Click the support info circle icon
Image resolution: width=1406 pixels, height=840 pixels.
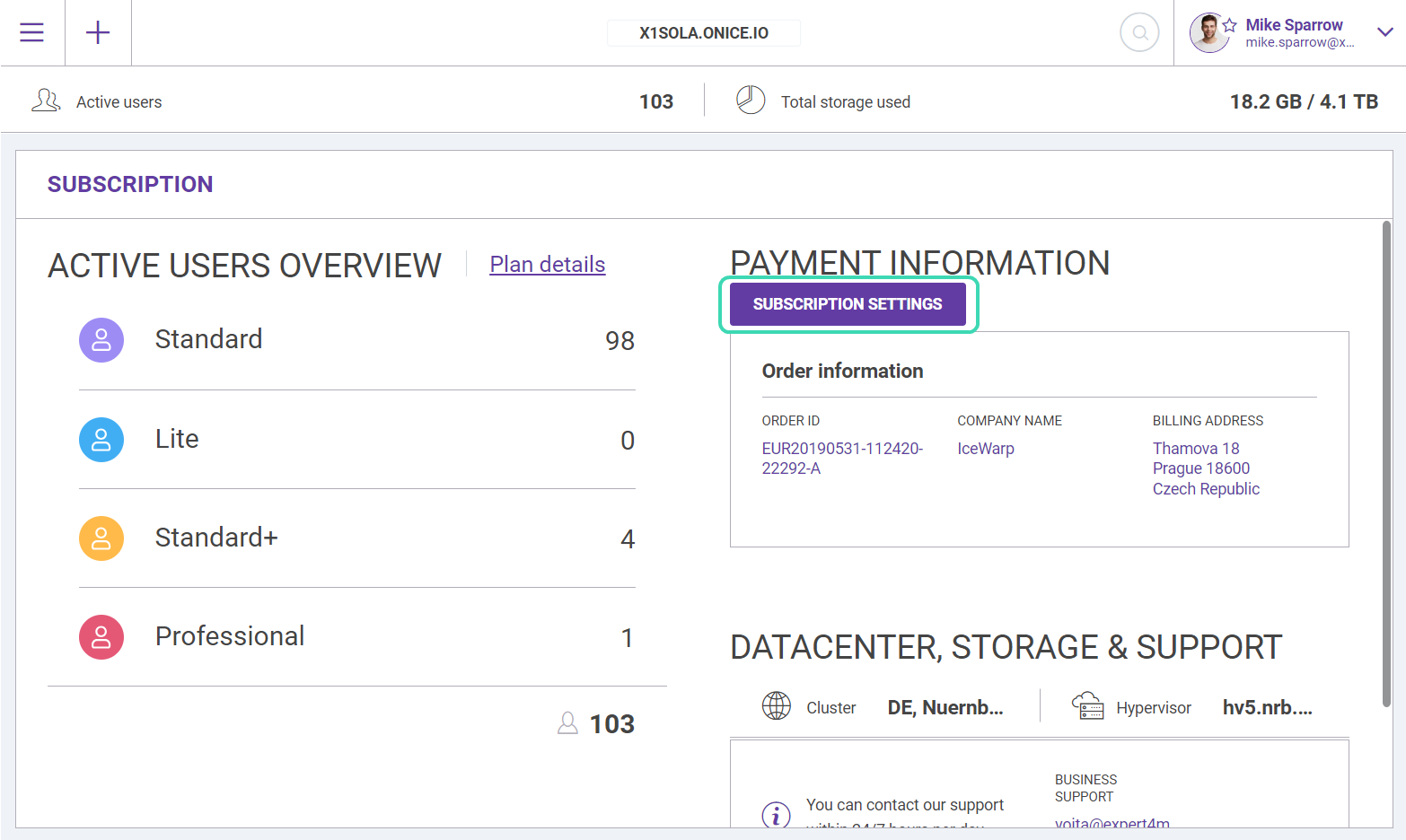[776, 815]
